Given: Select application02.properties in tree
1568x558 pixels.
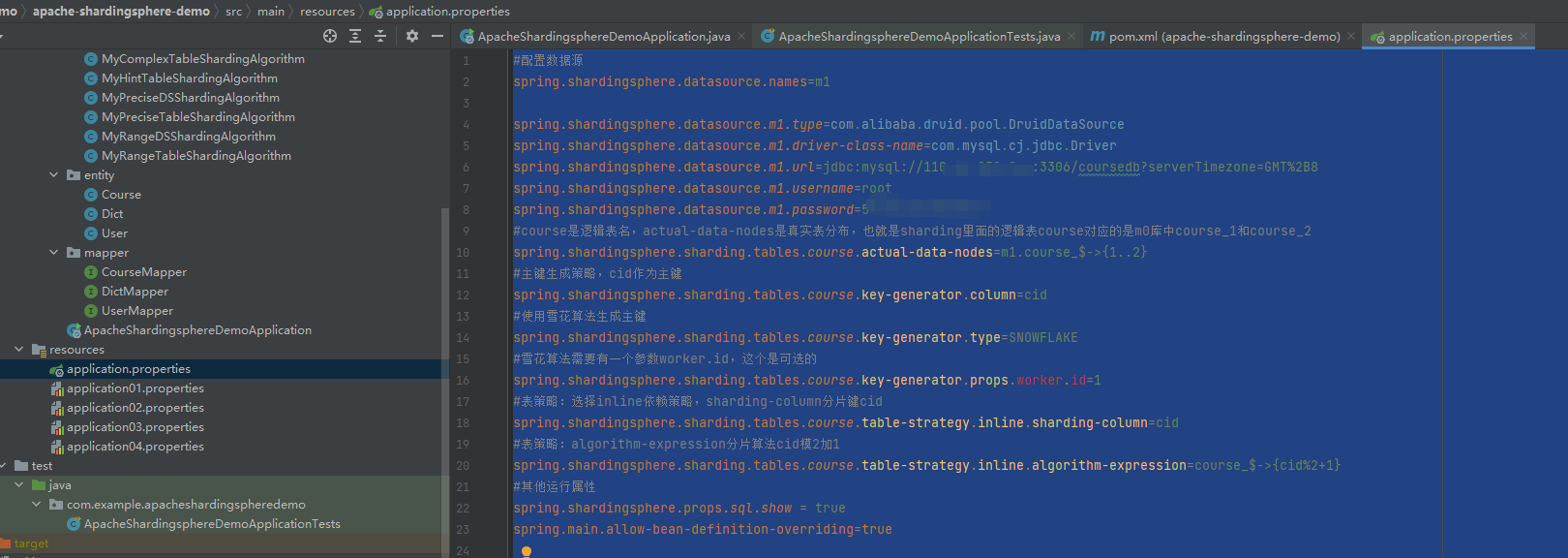Looking at the screenshot, I should tap(136, 408).
